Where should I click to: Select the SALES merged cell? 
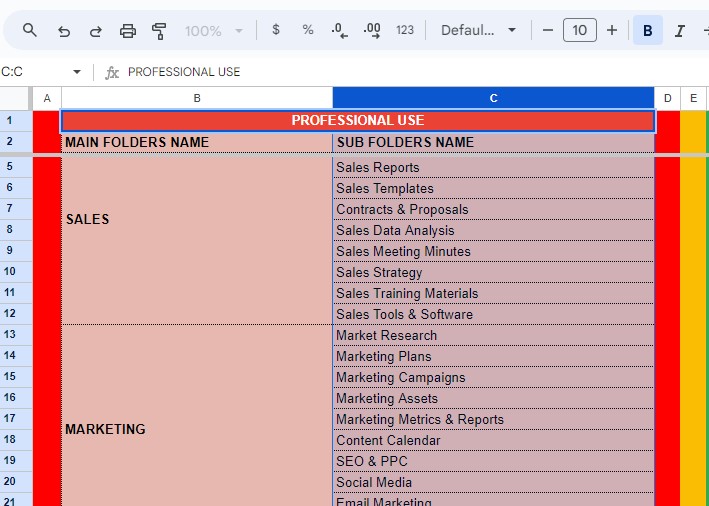click(x=197, y=241)
